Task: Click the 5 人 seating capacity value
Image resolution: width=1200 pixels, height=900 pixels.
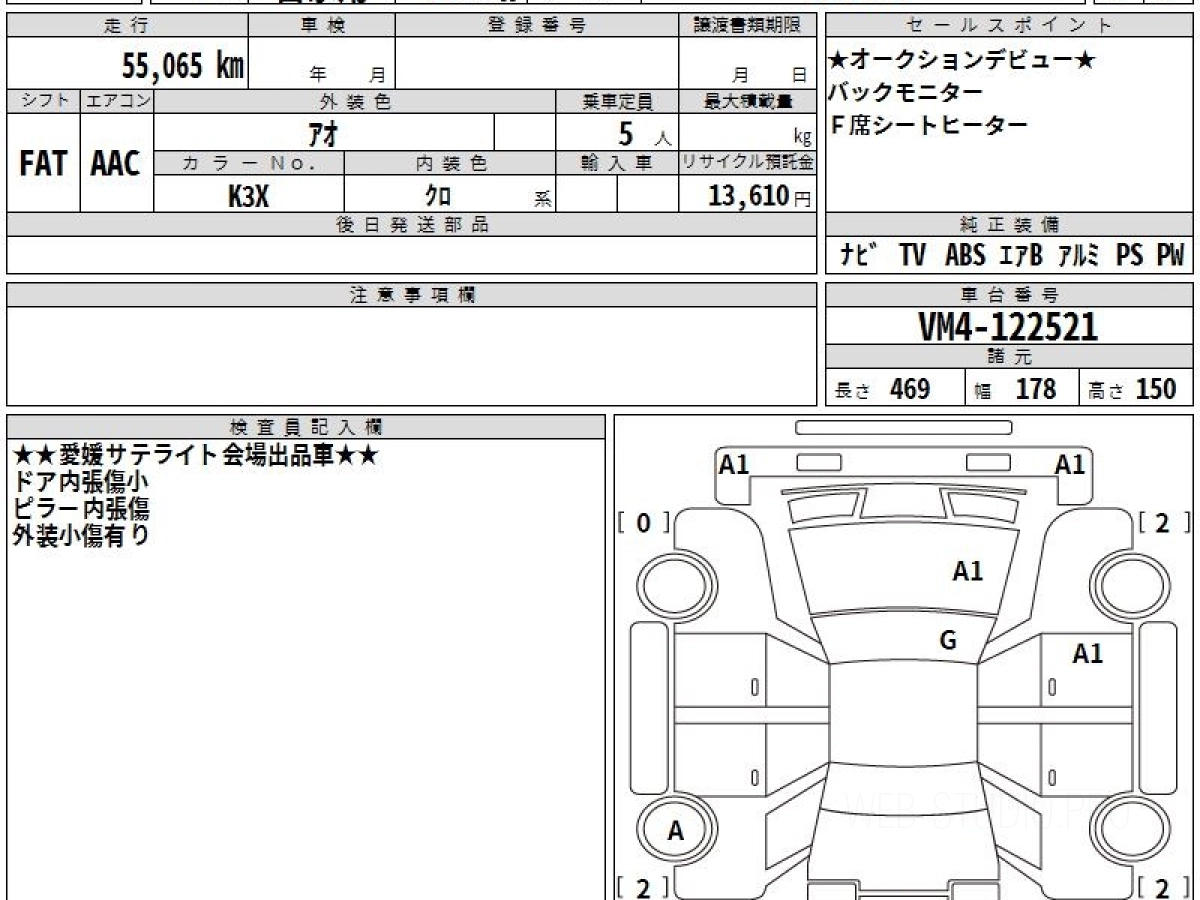Action: pos(643,133)
